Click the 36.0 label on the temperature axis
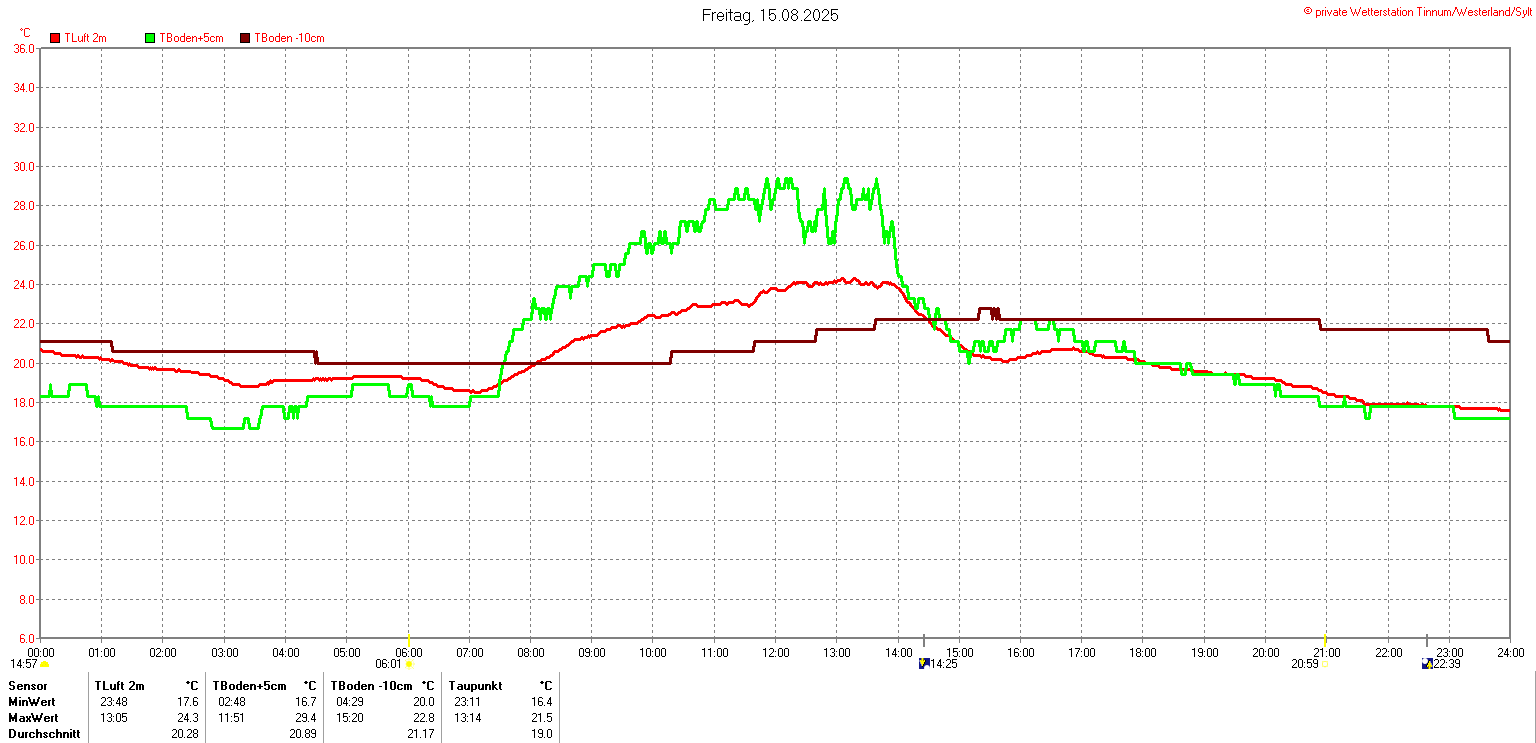 point(24,48)
